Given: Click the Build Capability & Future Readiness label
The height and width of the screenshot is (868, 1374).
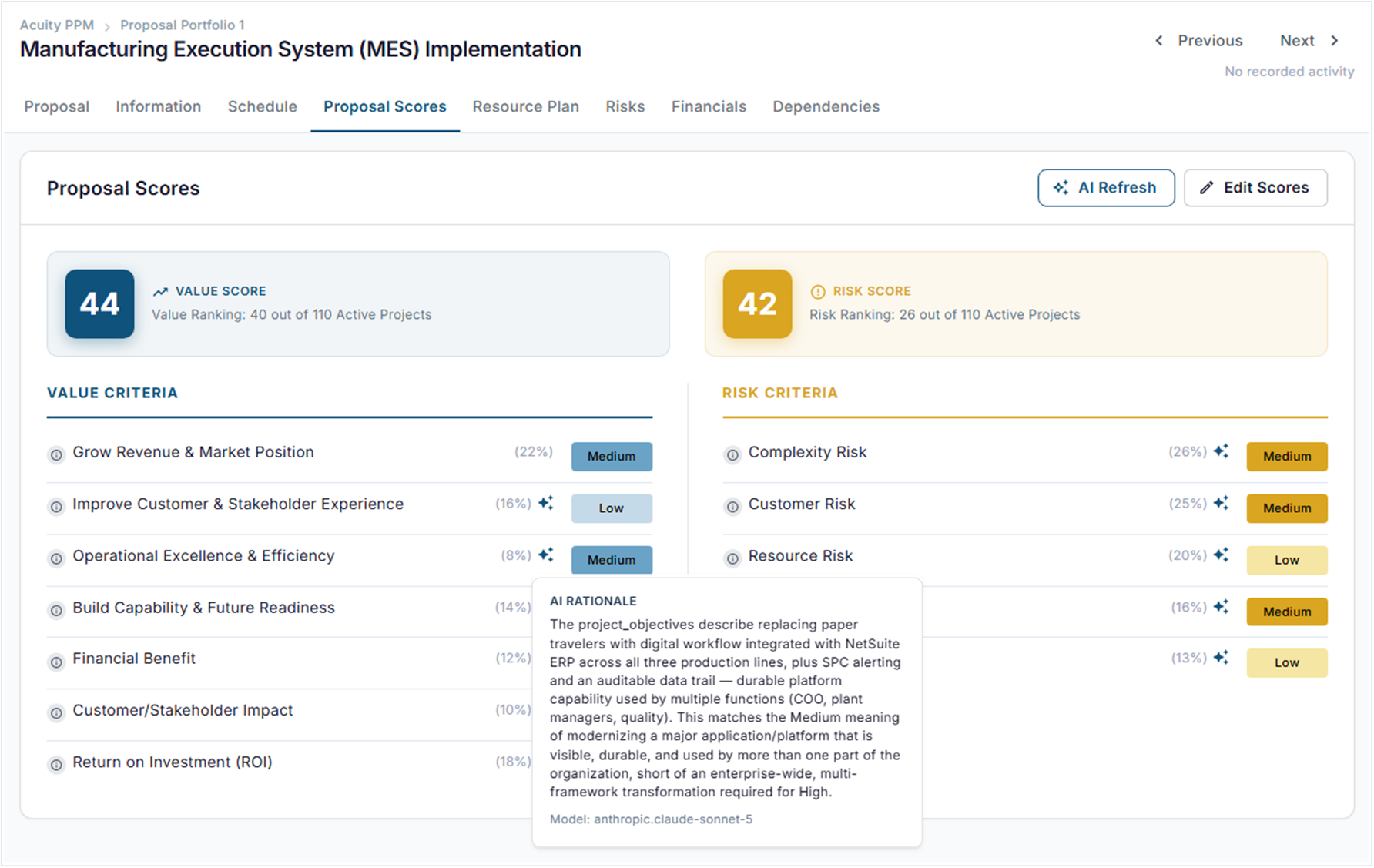Looking at the screenshot, I should pos(203,608).
